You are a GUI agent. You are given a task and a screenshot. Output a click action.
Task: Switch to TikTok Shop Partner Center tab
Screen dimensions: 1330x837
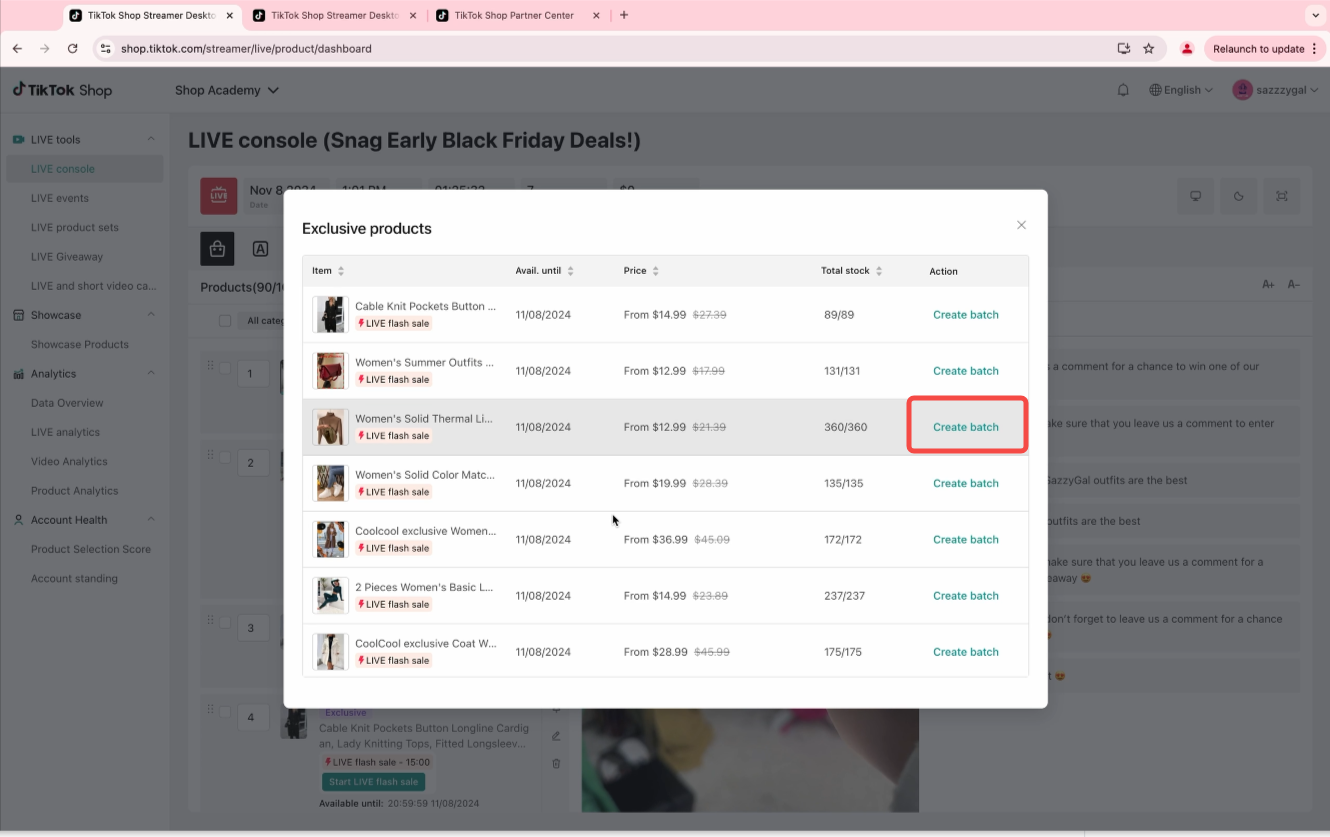pyautogui.click(x=513, y=15)
